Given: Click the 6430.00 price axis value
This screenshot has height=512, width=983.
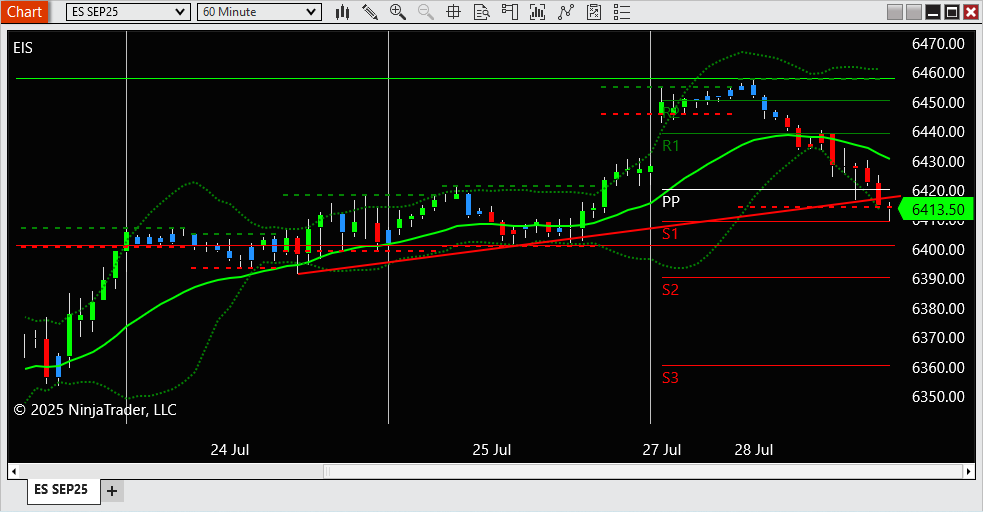Looking at the screenshot, I should [x=938, y=161].
